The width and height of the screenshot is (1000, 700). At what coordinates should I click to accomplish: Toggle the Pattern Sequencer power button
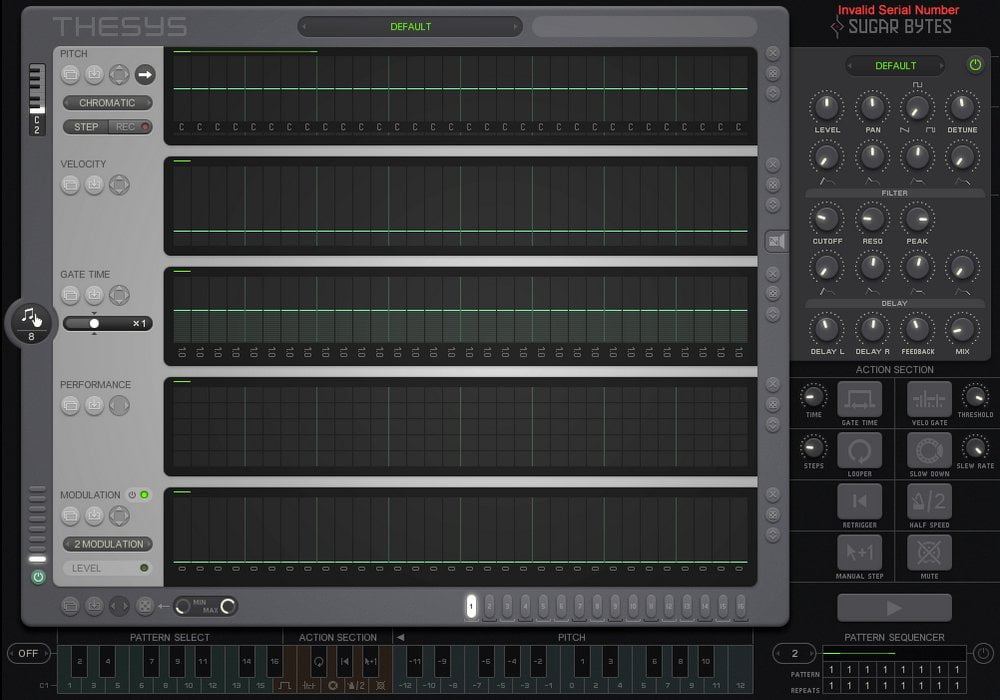[x=983, y=653]
